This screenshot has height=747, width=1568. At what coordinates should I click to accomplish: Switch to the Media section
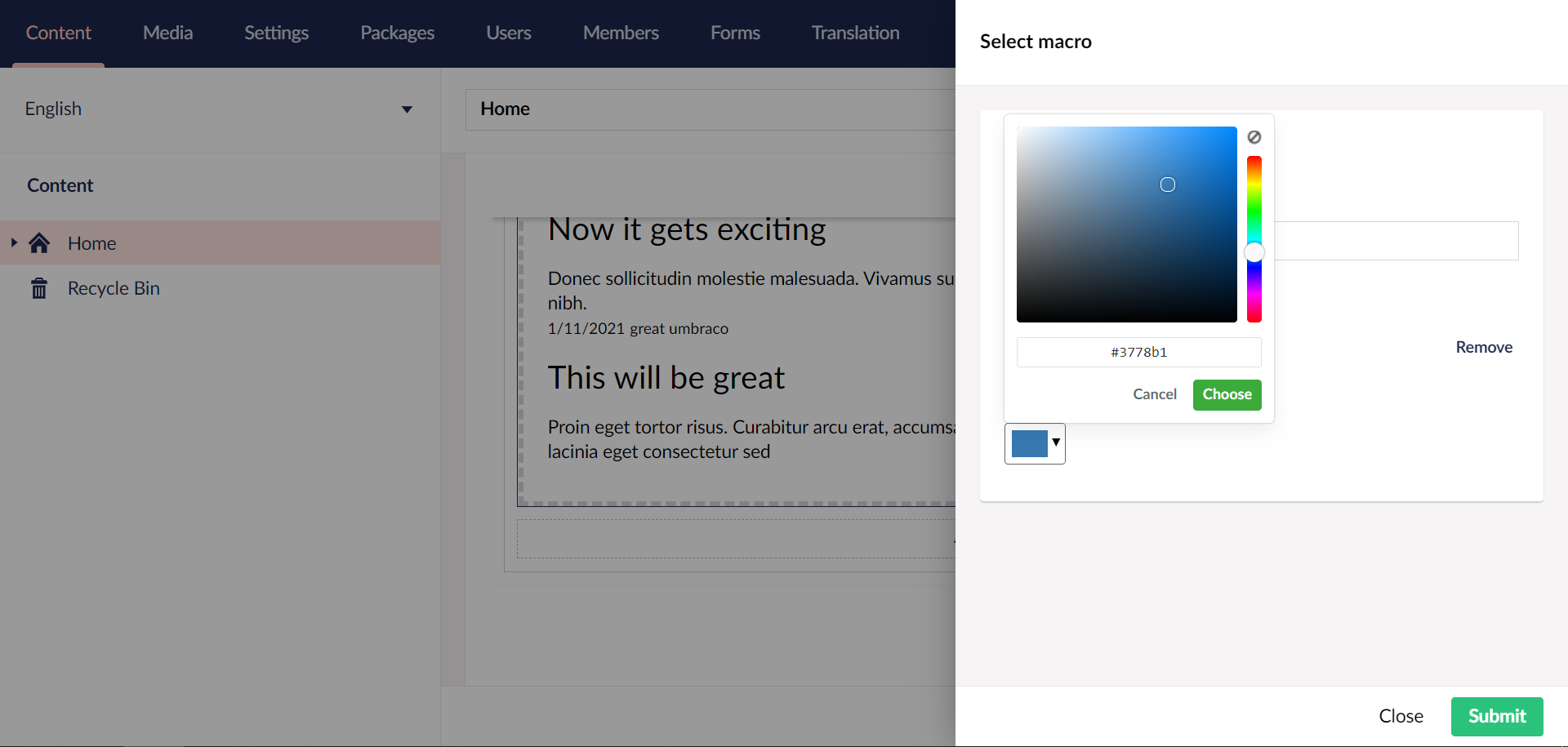(167, 33)
